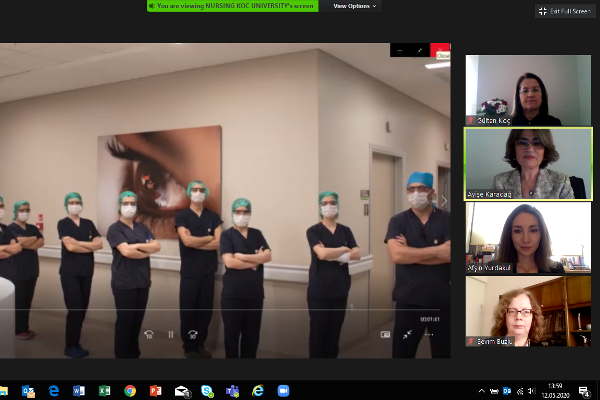Skip back 10 seconds in video
Image resolution: width=600 pixels, height=400 pixels.
149,335
